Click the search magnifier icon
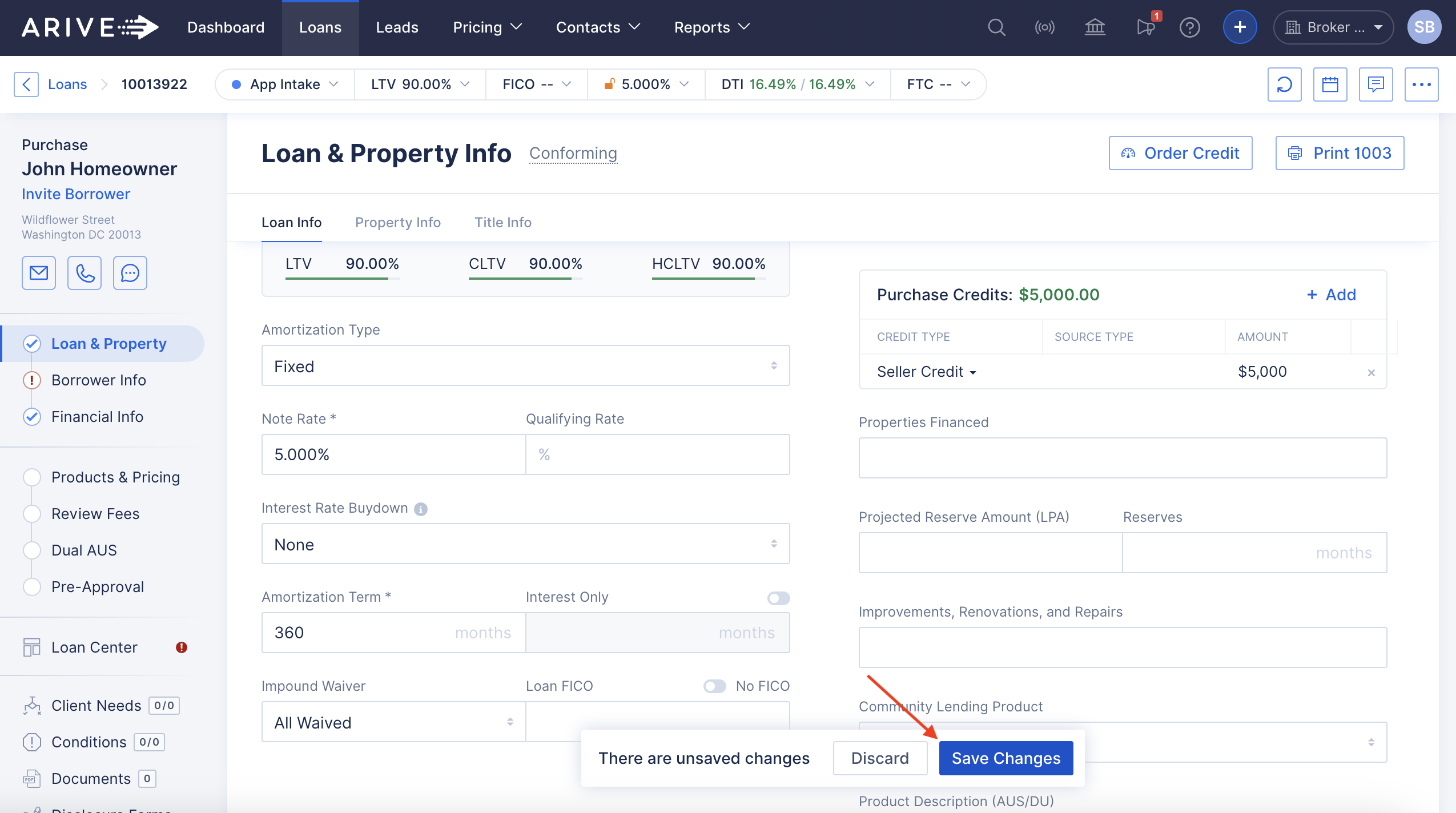Screen dimensions: 1456x813 point(996,27)
